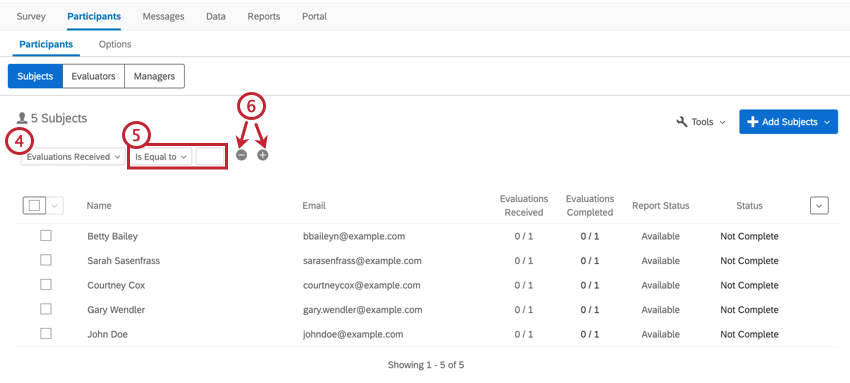
Task: Switch to the Survey tab
Action: tap(31, 16)
